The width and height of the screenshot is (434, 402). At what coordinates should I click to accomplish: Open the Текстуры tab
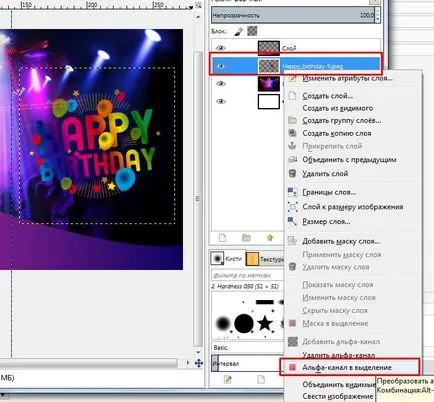coord(265,259)
